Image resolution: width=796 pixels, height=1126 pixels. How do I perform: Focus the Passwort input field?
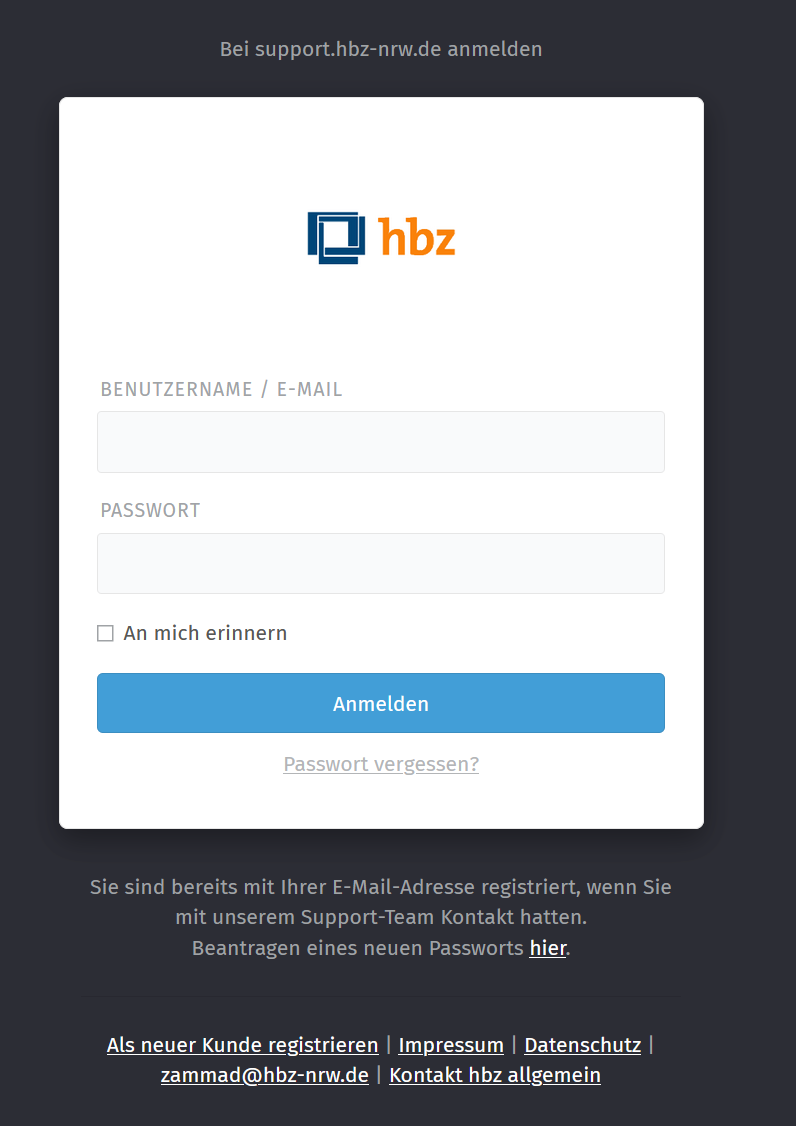click(x=381, y=563)
